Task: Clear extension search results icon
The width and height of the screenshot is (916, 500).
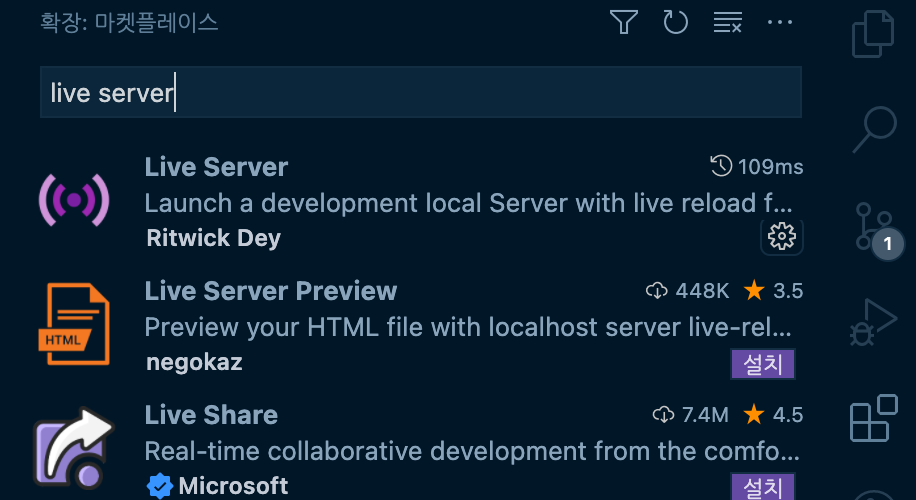Action: tap(727, 23)
